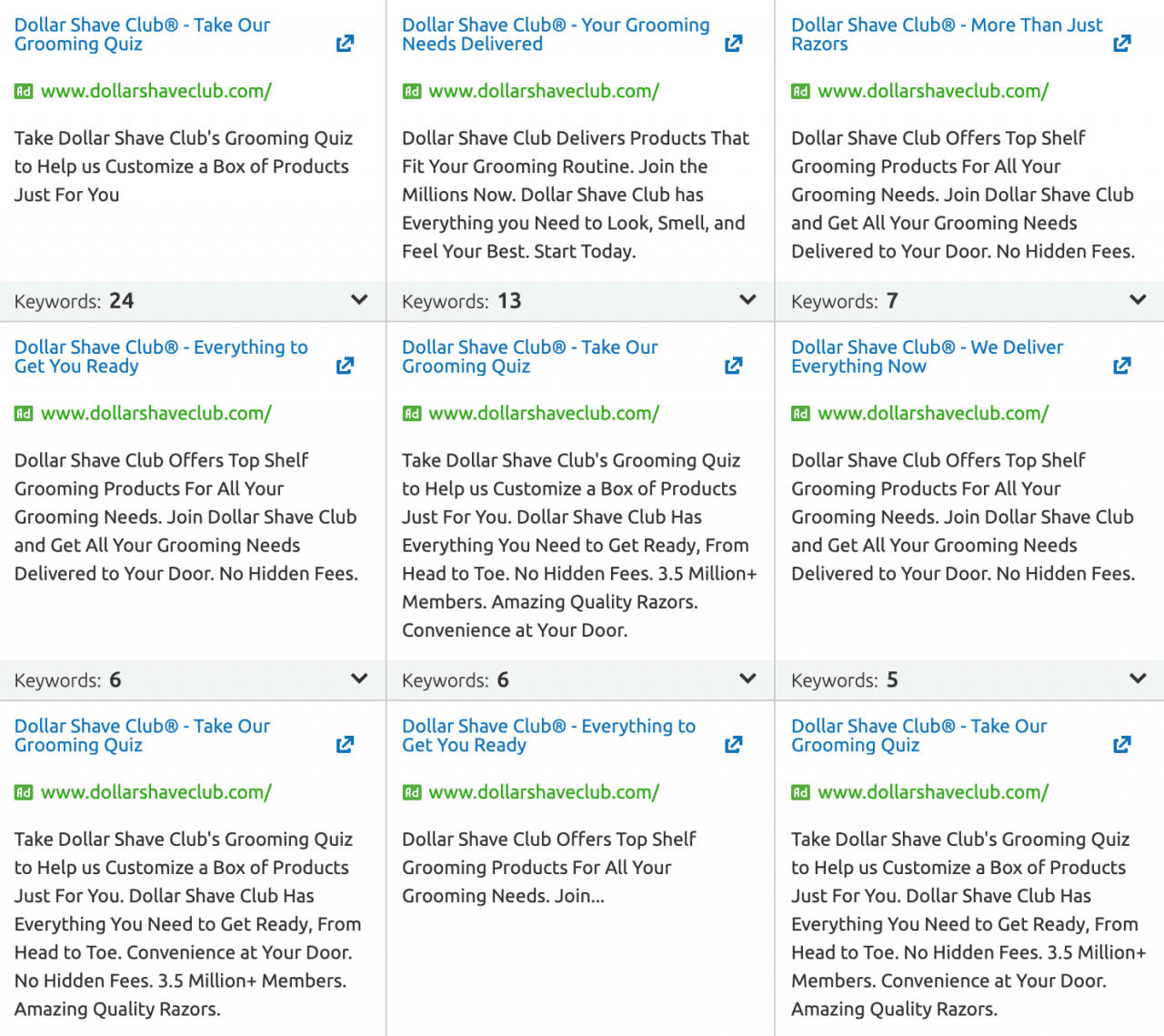Click Ad badge in 'We Deliver Everything Now' card
The image size is (1164, 1036).
pyautogui.click(x=800, y=413)
